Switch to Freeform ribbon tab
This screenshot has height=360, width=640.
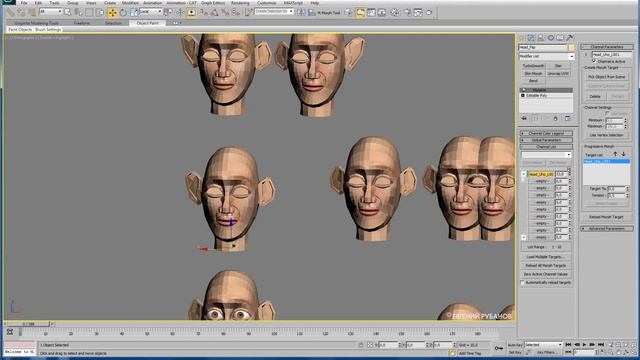pos(82,23)
